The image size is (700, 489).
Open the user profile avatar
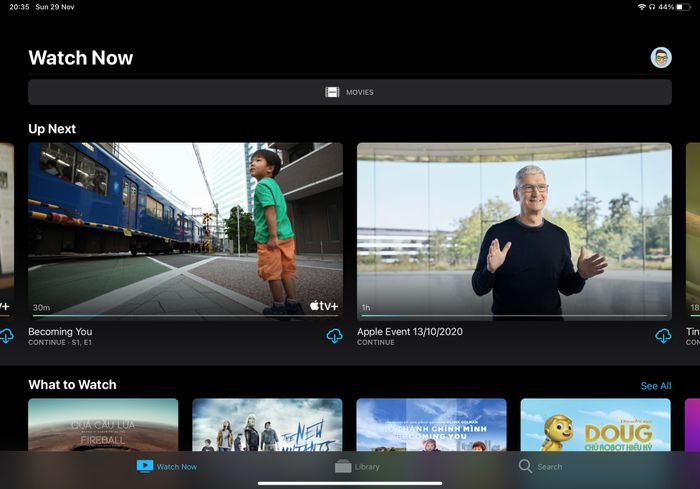pos(661,58)
